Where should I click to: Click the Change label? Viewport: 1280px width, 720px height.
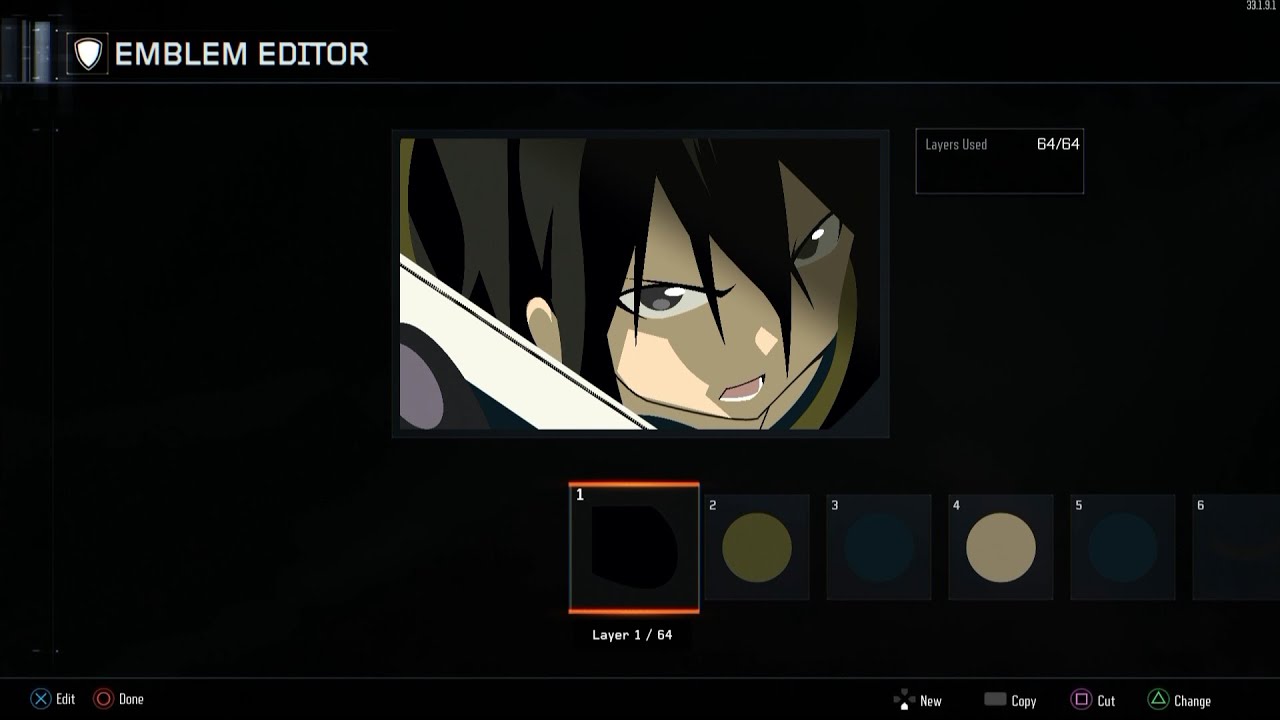coord(1193,701)
